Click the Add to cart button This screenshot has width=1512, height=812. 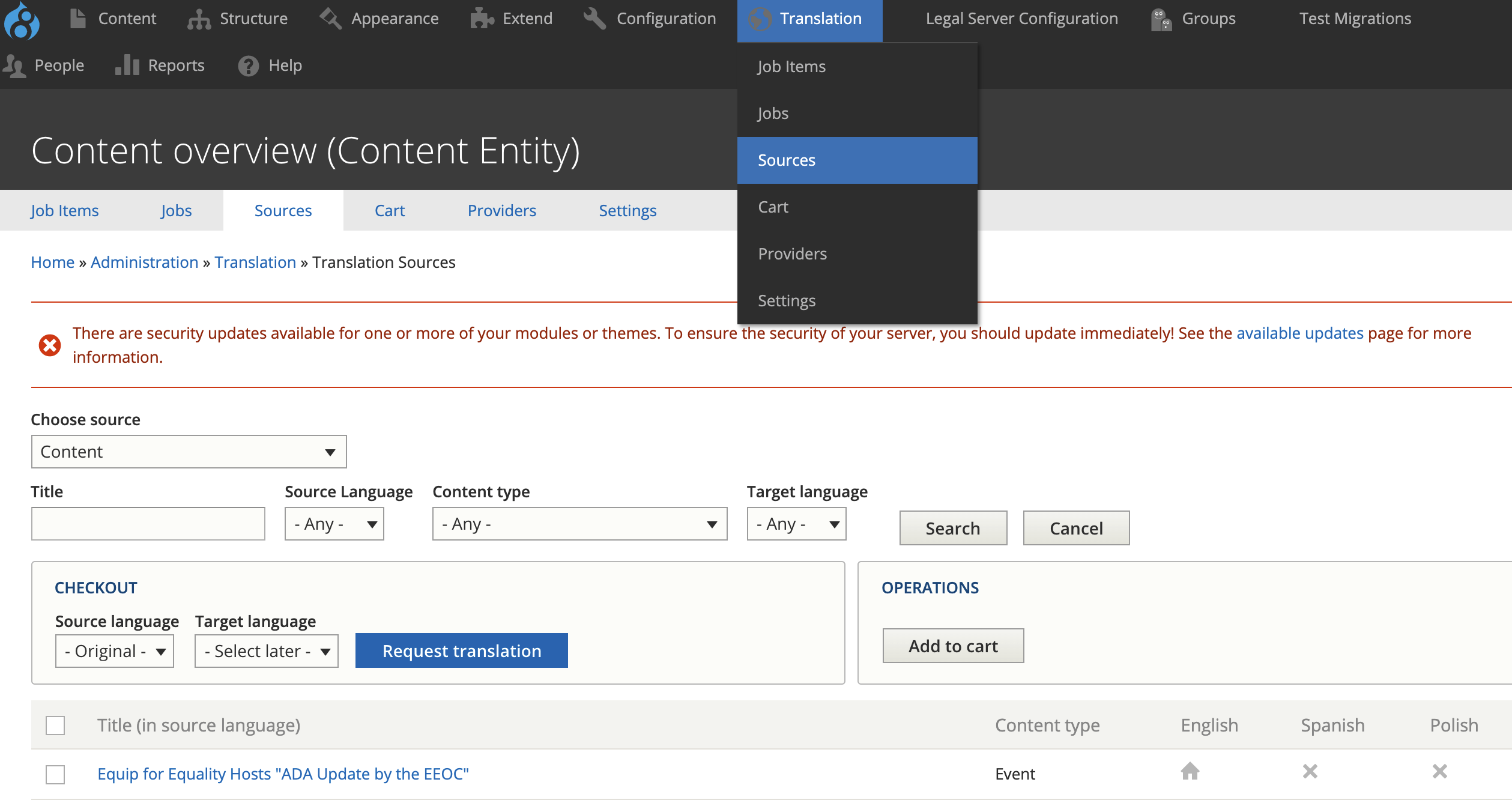coord(953,646)
